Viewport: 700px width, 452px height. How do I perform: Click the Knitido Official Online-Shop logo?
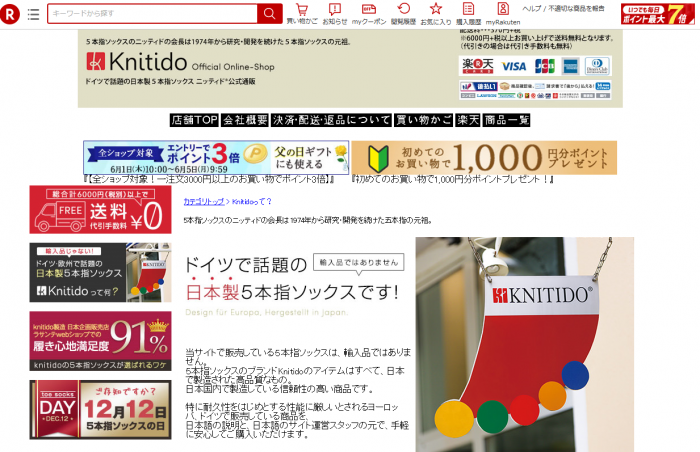(180, 62)
